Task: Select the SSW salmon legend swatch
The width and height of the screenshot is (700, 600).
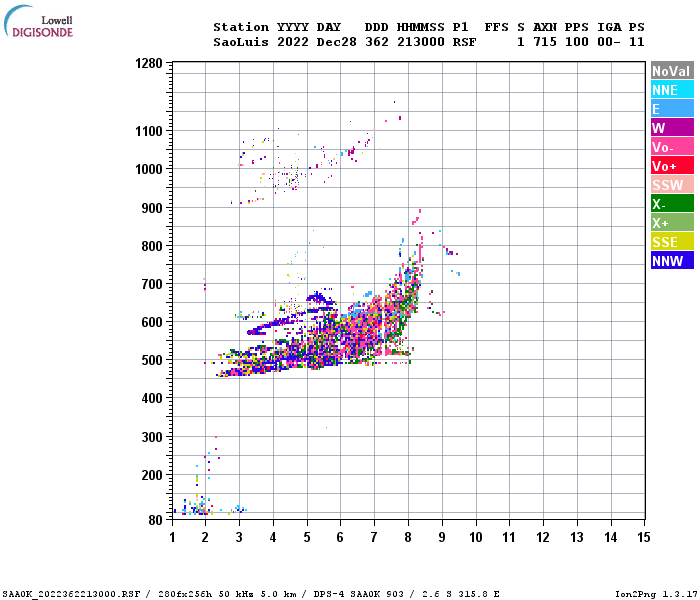Action: [672, 184]
